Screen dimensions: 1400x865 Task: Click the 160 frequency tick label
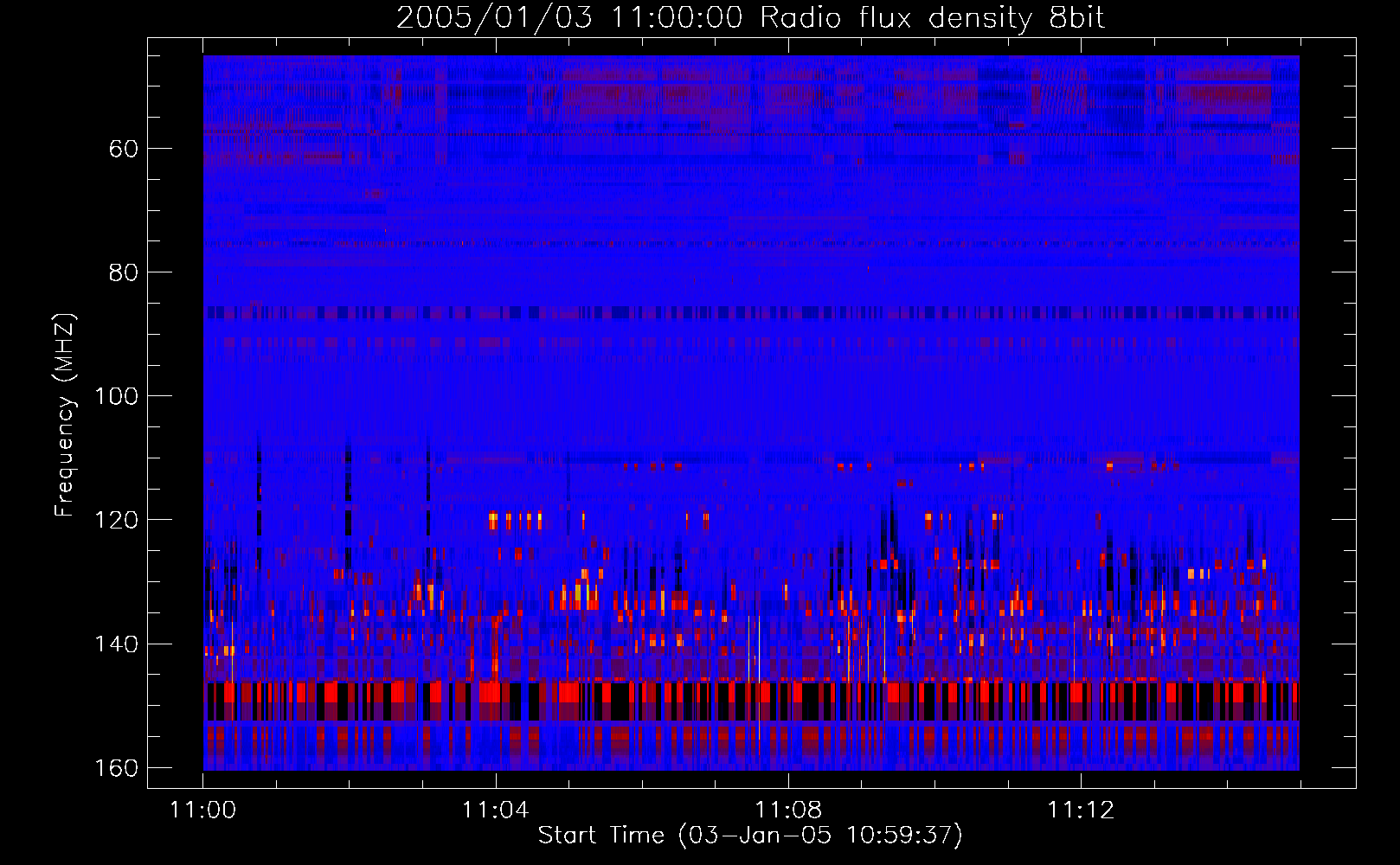pyautogui.click(x=116, y=768)
